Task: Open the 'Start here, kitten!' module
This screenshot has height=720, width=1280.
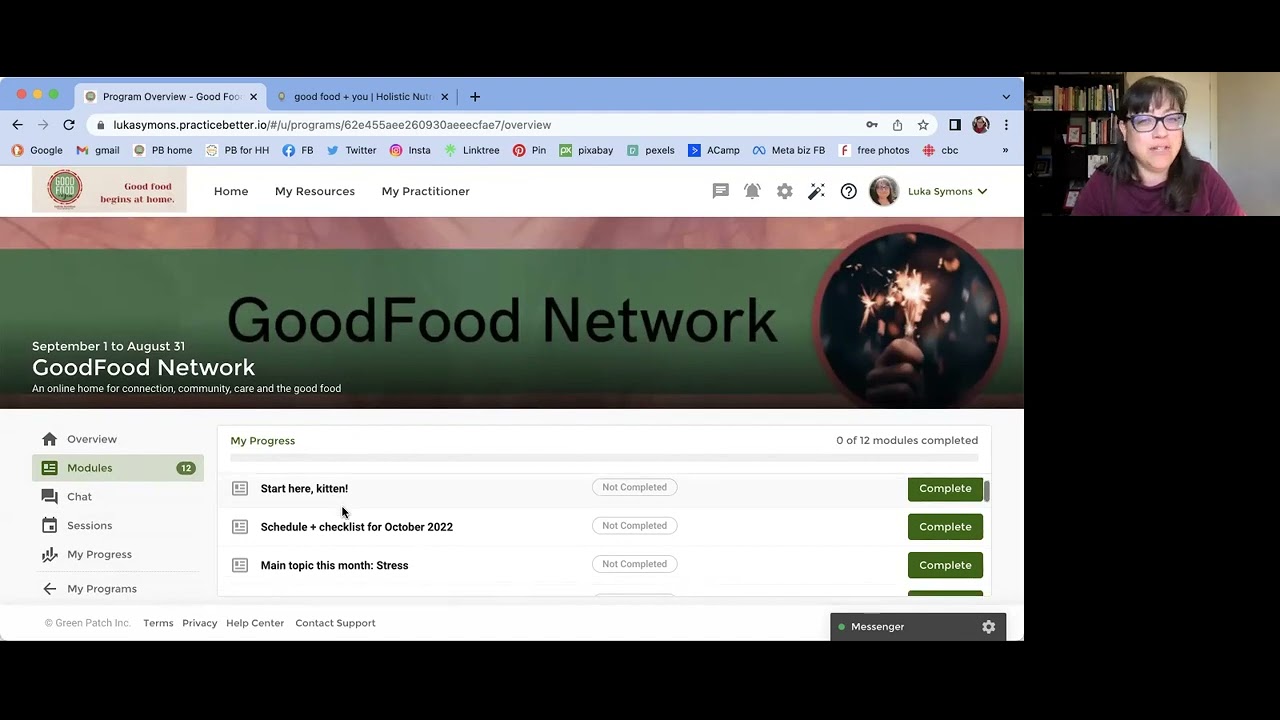Action: pyautogui.click(x=304, y=489)
